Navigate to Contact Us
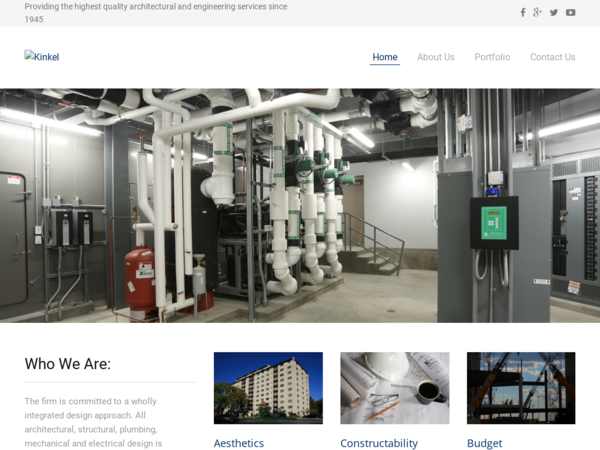Image resolution: width=600 pixels, height=450 pixels. (x=553, y=57)
